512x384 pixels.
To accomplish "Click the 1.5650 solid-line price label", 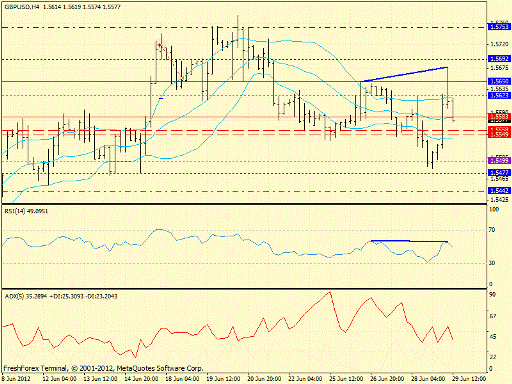I will [x=499, y=81].
